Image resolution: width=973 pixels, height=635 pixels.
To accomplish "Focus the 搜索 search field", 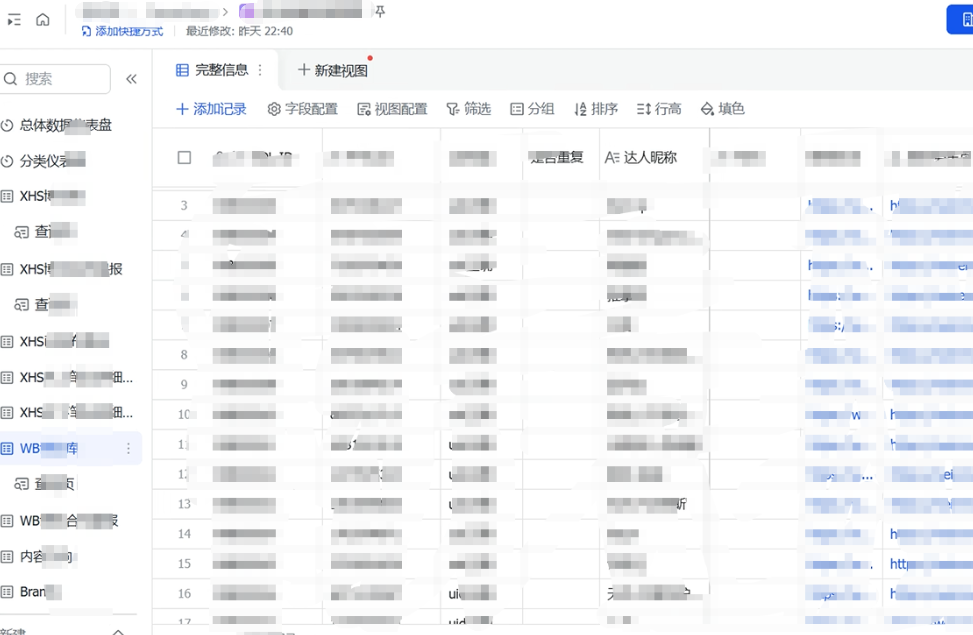I will [55, 79].
